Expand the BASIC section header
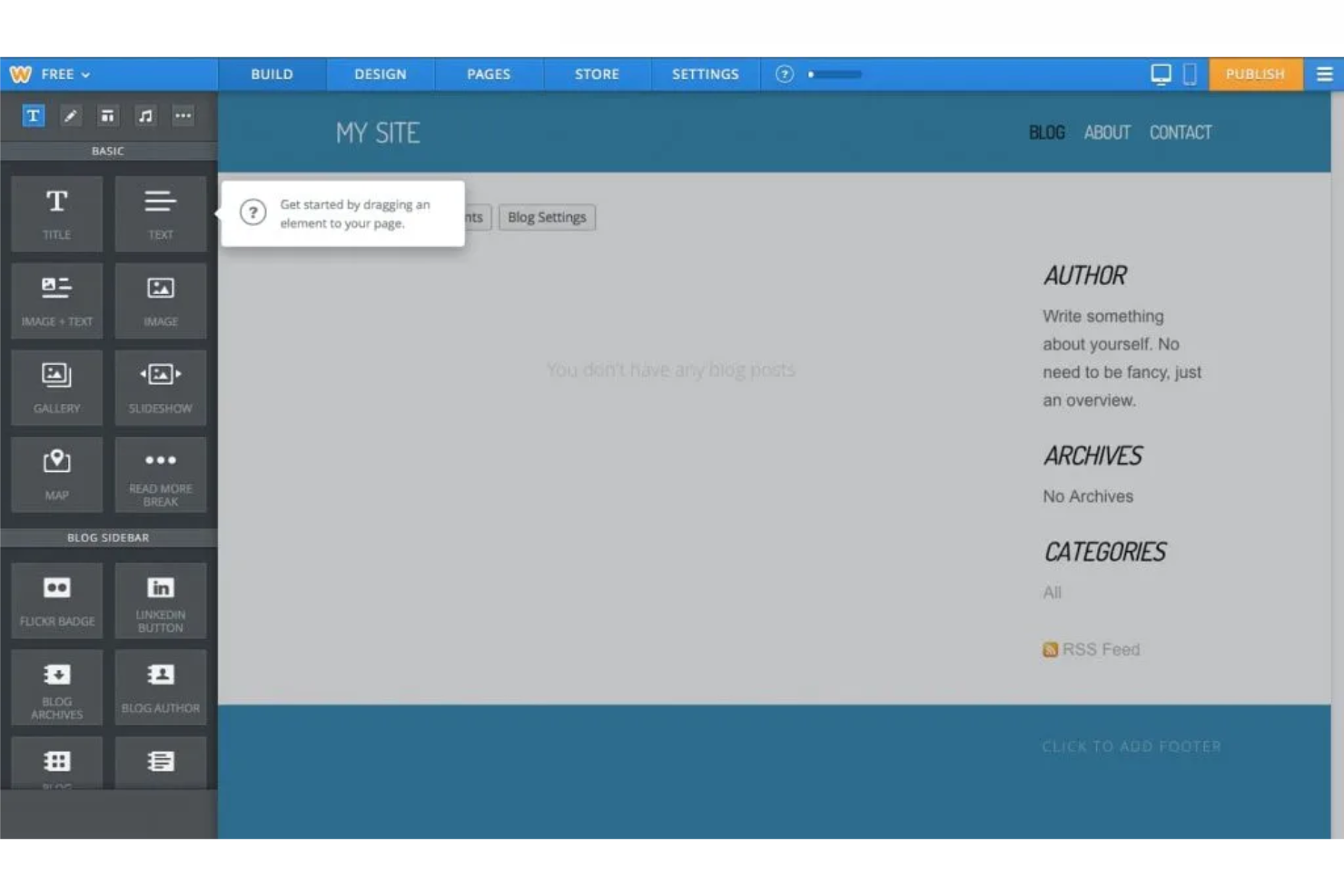The width and height of the screenshot is (1344, 896). pos(108,151)
